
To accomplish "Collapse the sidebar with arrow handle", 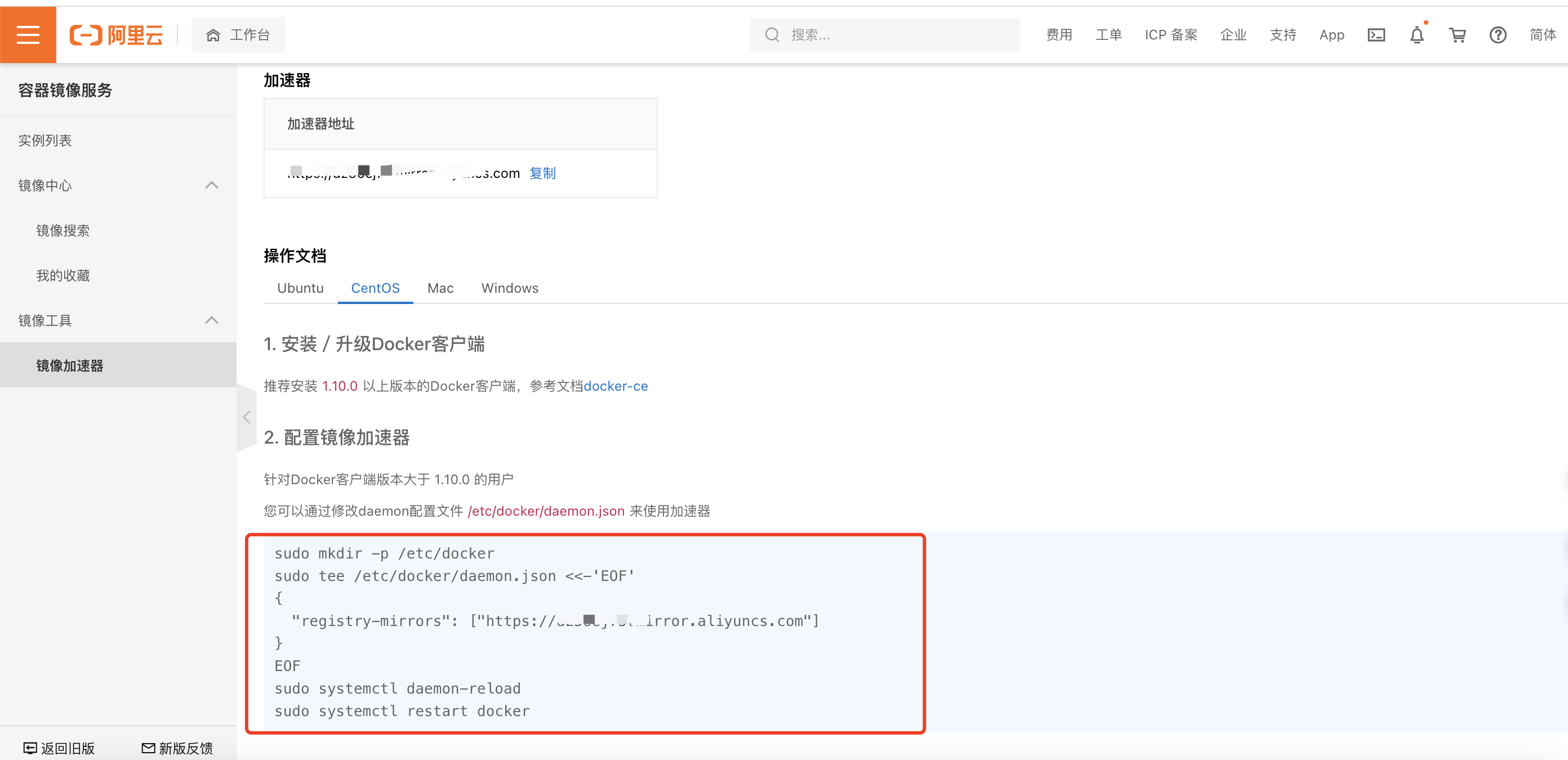I will point(247,417).
